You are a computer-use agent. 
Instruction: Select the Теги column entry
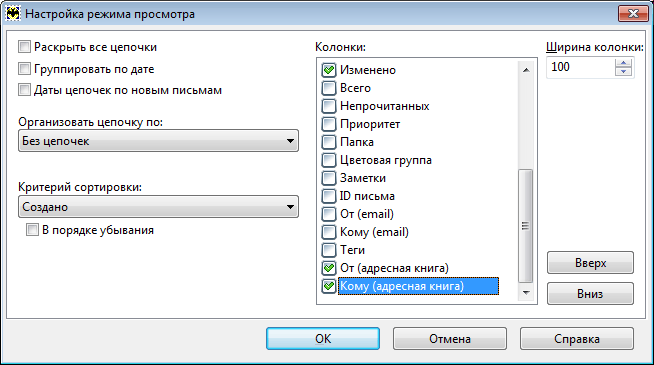pos(352,250)
